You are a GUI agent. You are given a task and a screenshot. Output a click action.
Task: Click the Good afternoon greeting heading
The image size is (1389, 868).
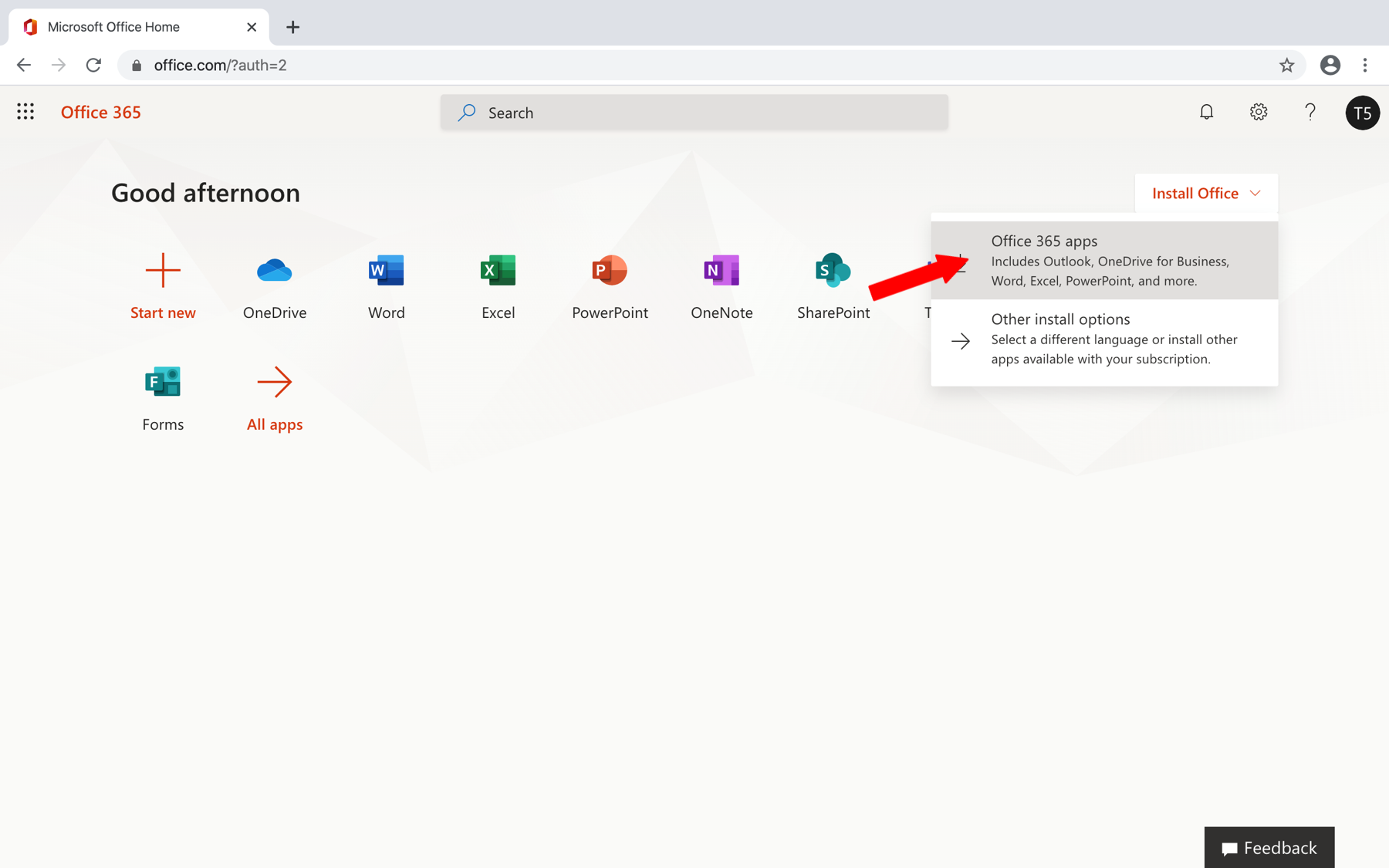point(205,193)
